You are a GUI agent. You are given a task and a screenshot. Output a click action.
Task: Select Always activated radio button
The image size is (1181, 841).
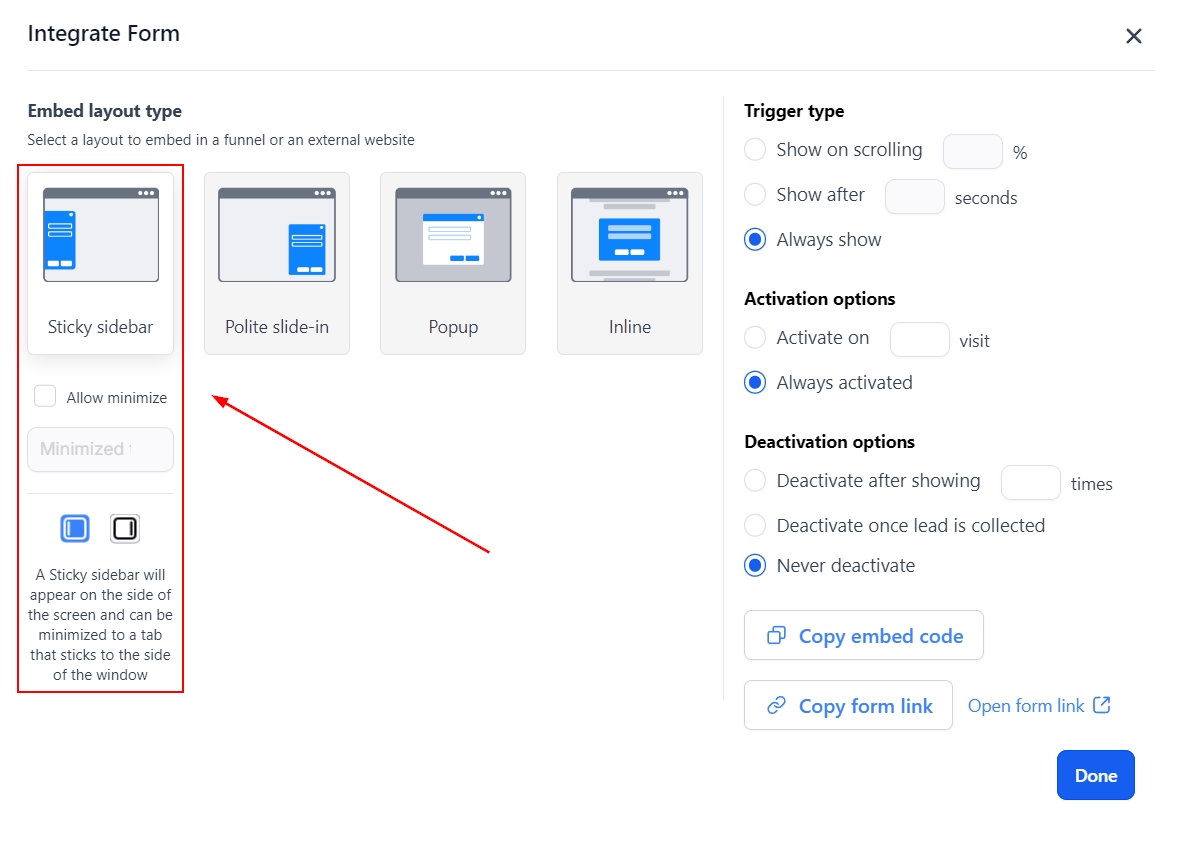755,382
